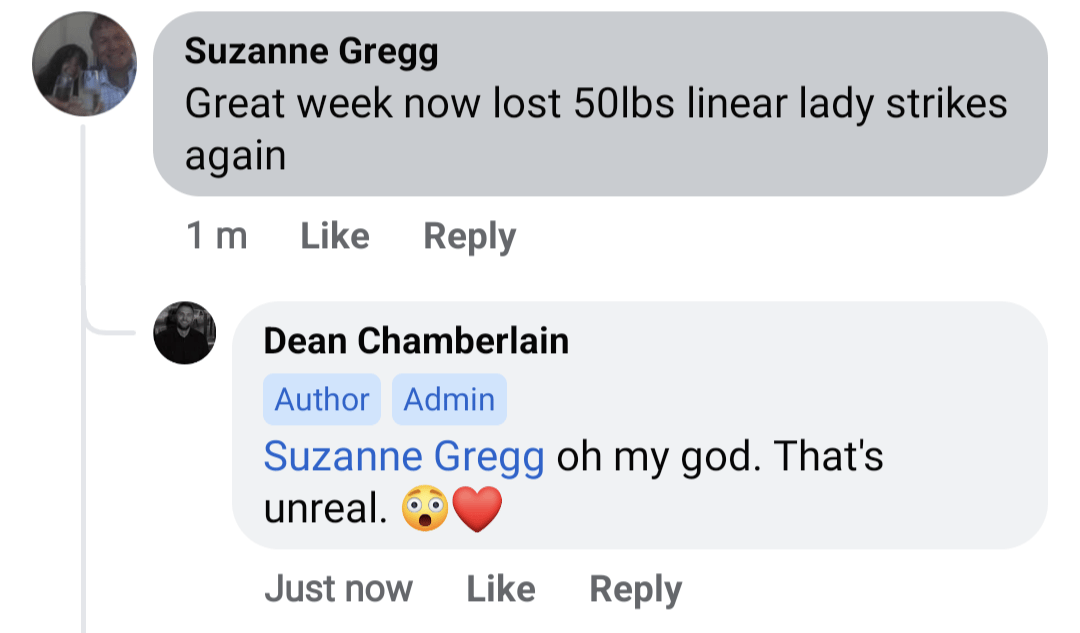
Task: Click the flushed face emoji
Action: point(424,511)
